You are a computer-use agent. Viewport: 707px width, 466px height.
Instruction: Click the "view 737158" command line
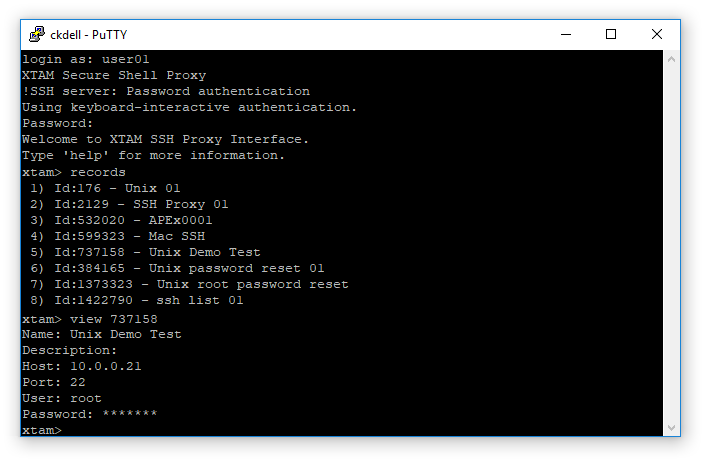pos(89,319)
